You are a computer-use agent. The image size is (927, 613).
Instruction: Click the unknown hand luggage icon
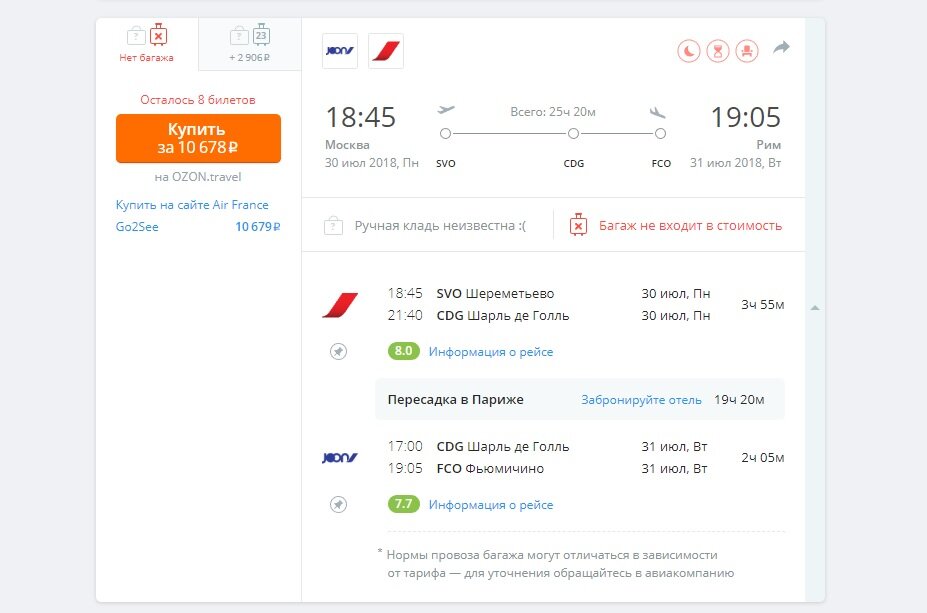[333, 225]
